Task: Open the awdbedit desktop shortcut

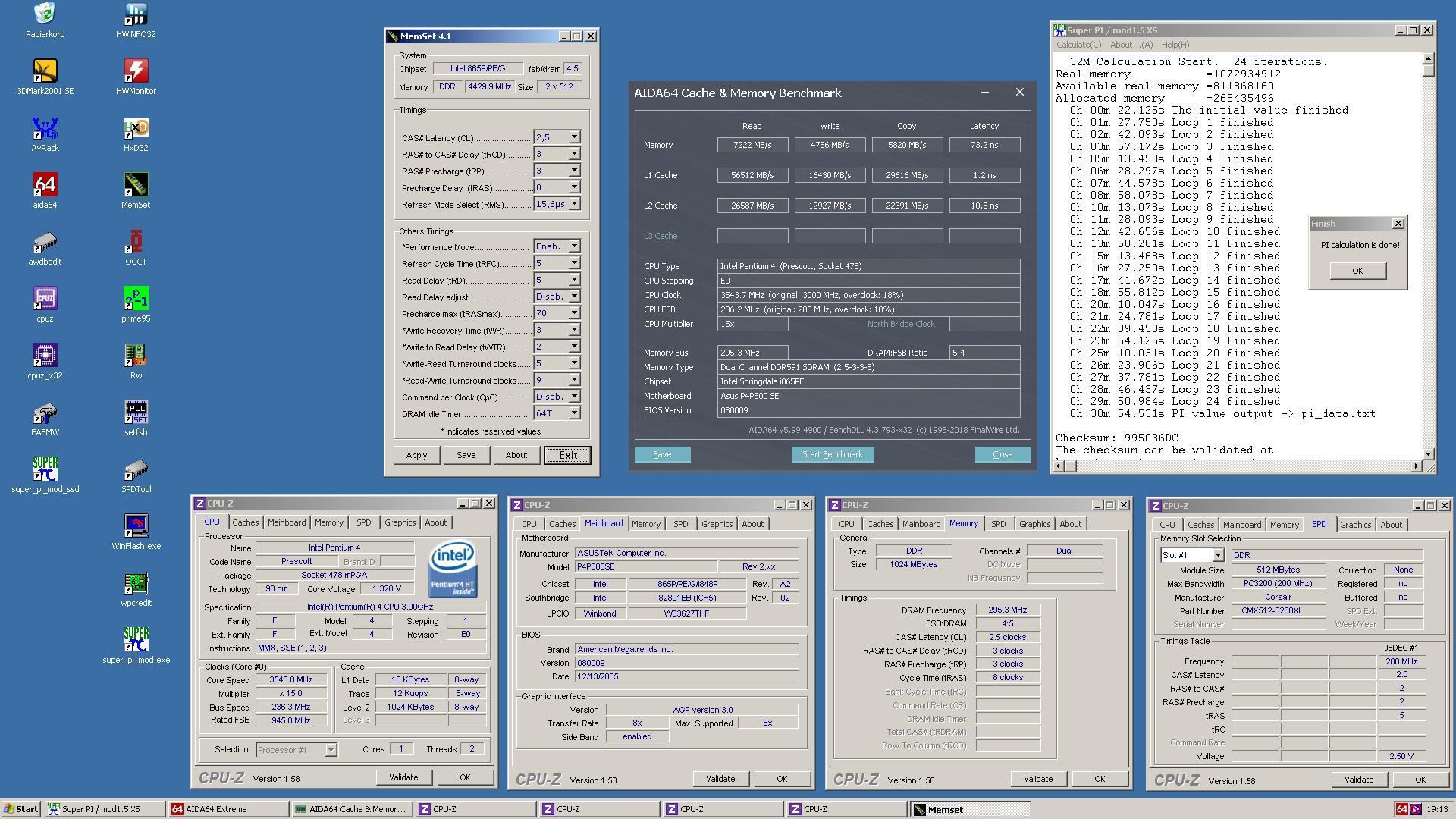Action: [x=45, y=247]
